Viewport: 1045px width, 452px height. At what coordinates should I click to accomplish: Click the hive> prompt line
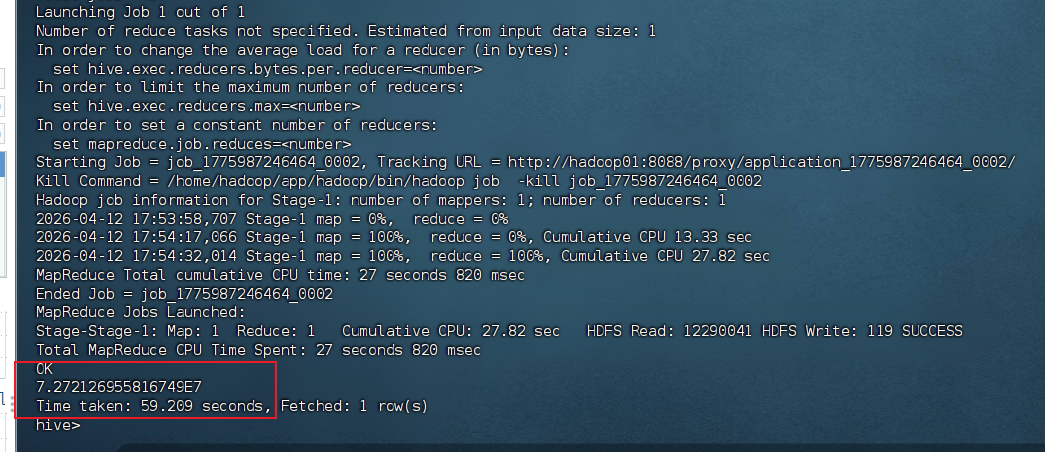(x=58, y=424)
